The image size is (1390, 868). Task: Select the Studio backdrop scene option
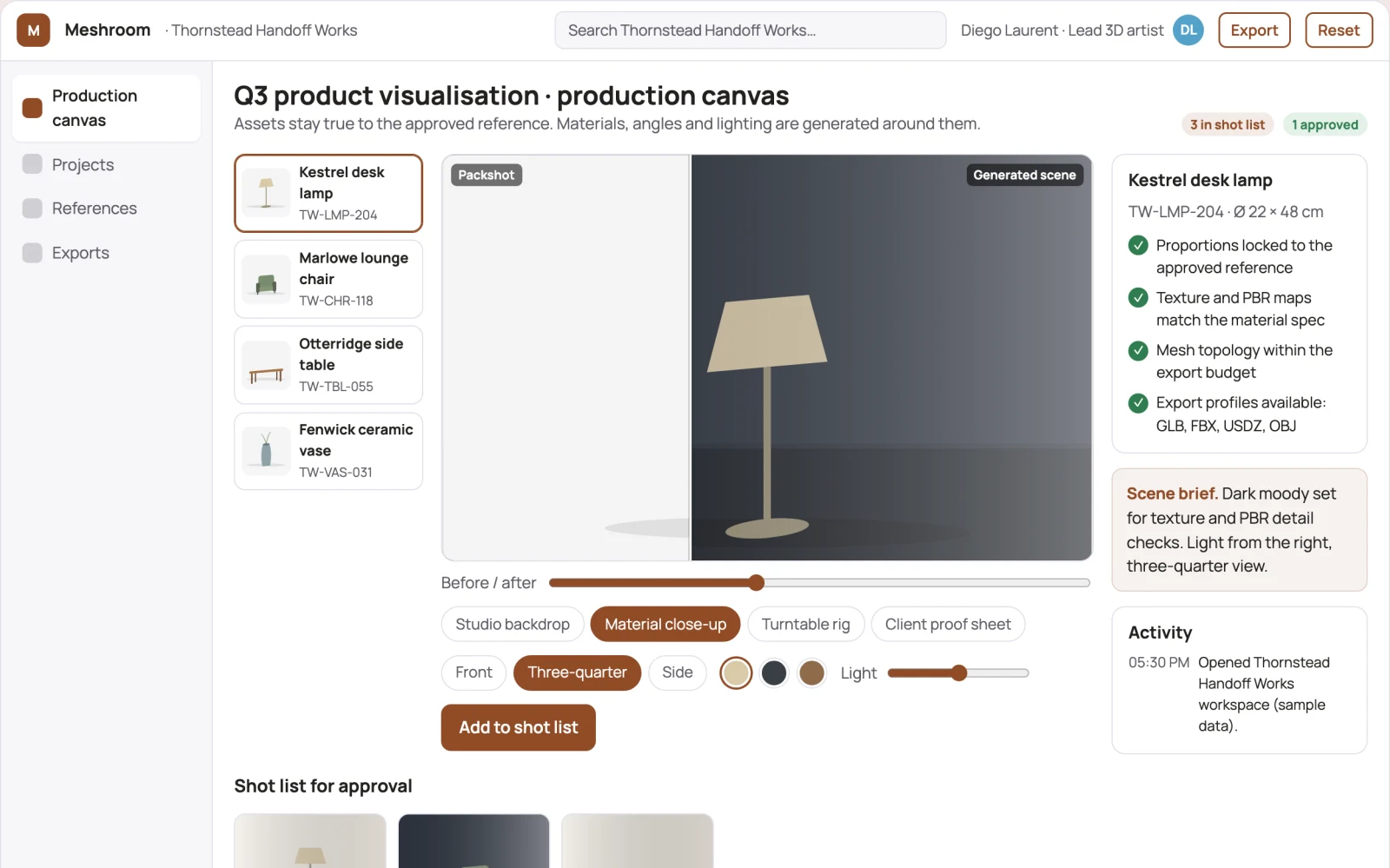513,624
